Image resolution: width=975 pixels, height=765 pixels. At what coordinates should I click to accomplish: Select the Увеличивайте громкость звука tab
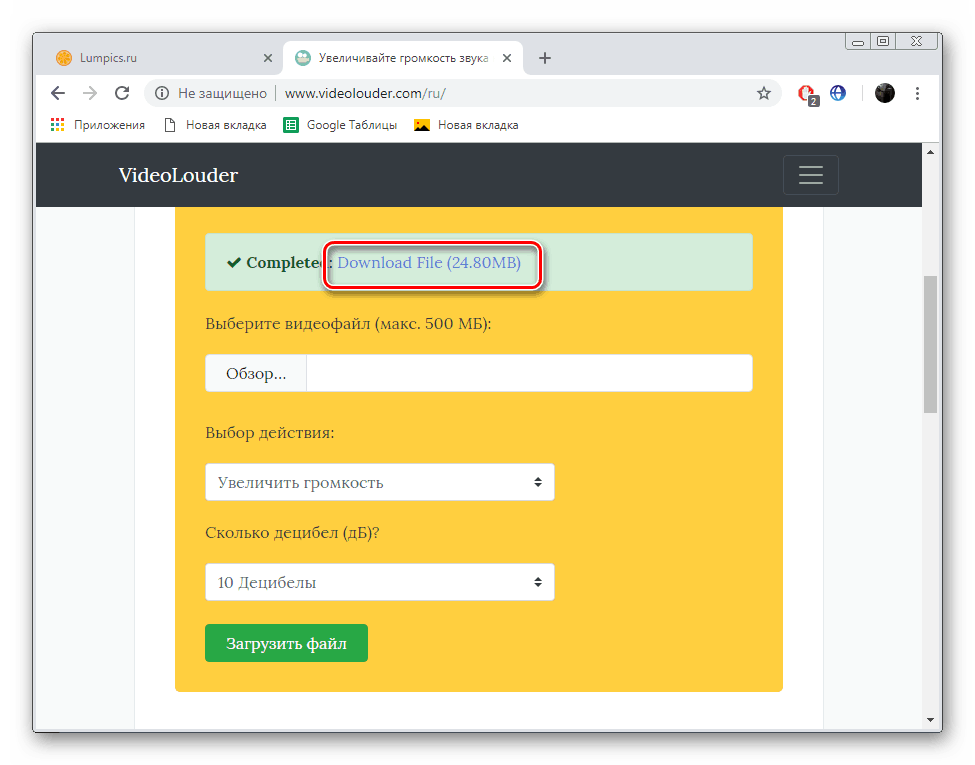(x=403, y=58)
